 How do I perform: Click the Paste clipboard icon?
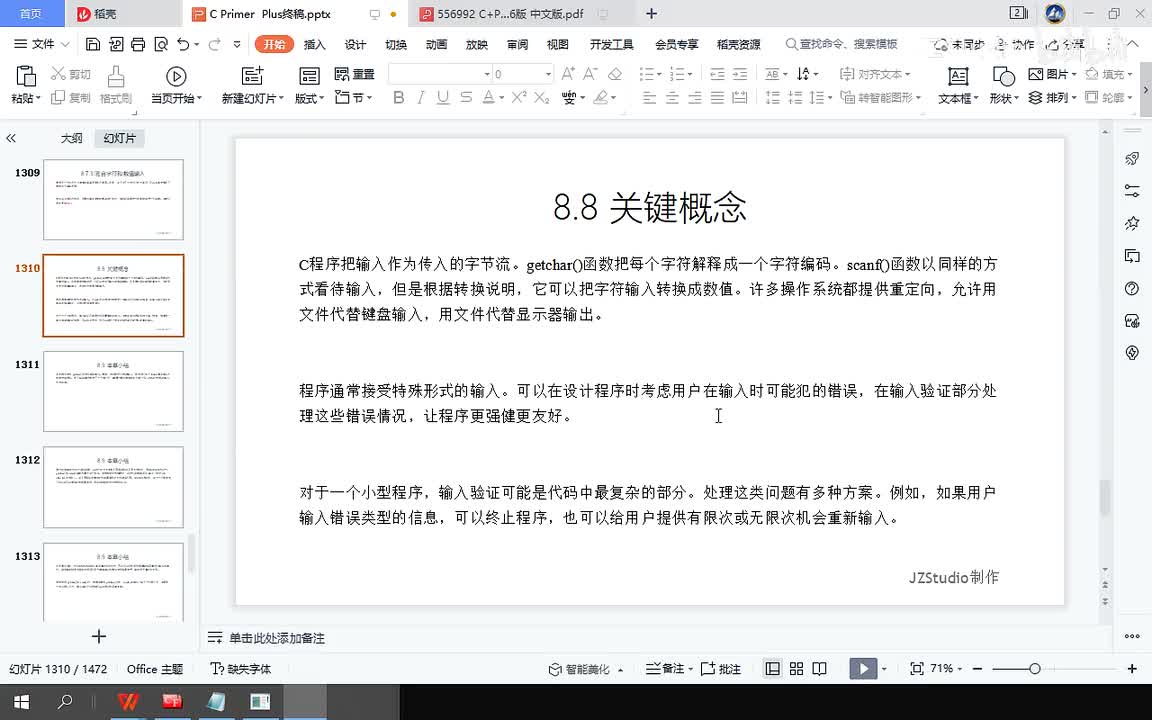tap(26, 76)
